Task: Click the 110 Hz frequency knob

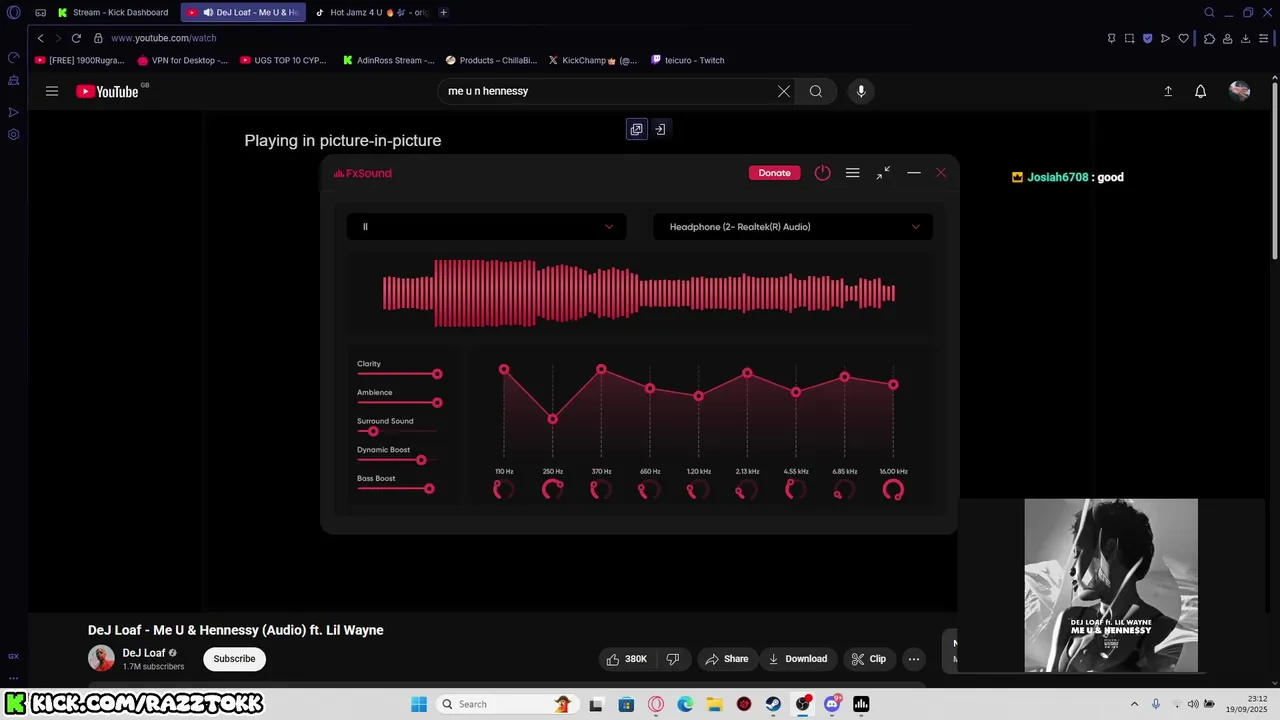Action: [x=504, y=489]
